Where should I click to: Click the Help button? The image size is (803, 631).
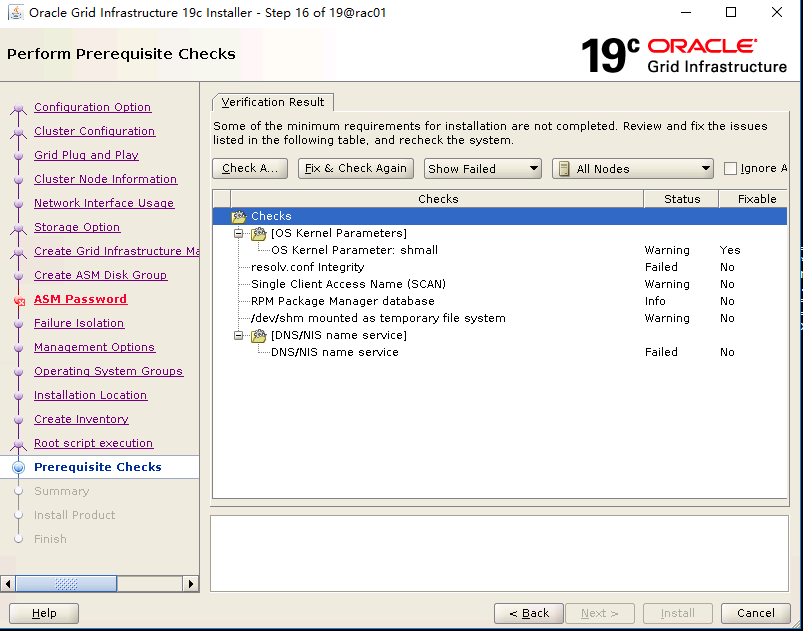tap(44, 613)
